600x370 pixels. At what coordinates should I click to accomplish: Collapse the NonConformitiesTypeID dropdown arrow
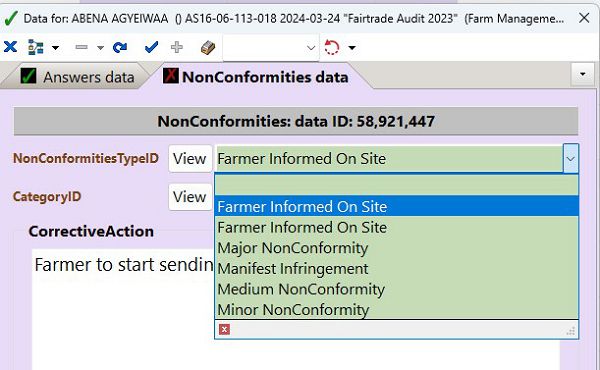pos(571,158)
